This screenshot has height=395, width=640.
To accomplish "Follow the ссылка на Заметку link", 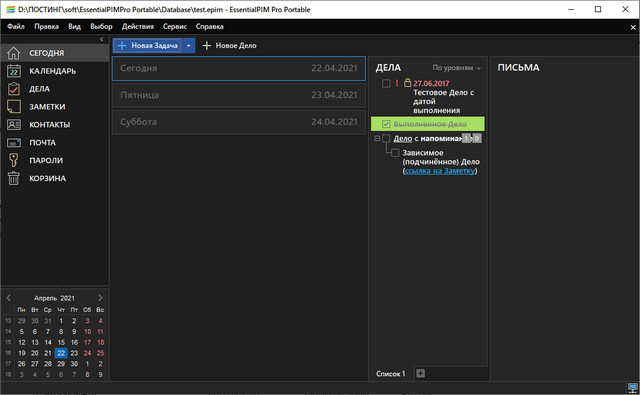I will click(440, 171).
